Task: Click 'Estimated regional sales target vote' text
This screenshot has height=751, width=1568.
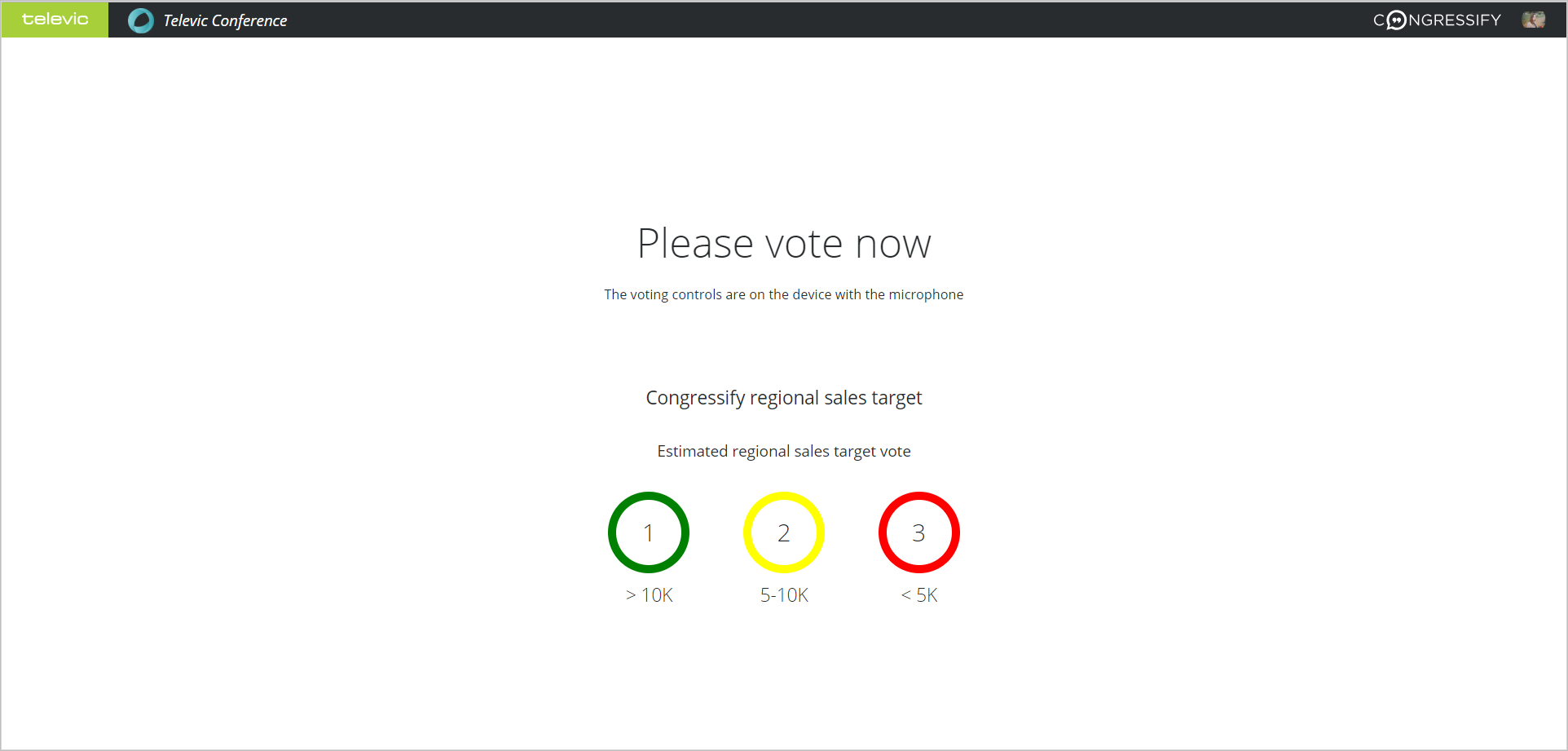Action: click(784, 452)
